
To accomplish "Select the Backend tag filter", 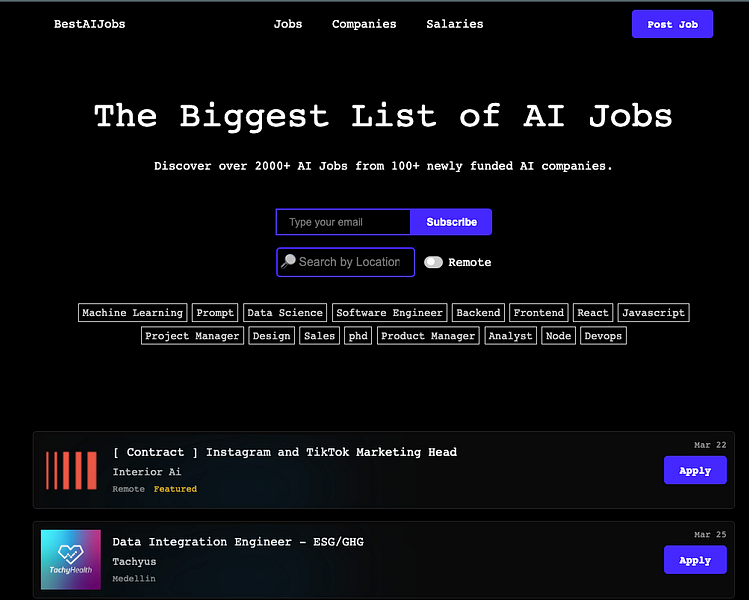I will [x=478, y=312].
